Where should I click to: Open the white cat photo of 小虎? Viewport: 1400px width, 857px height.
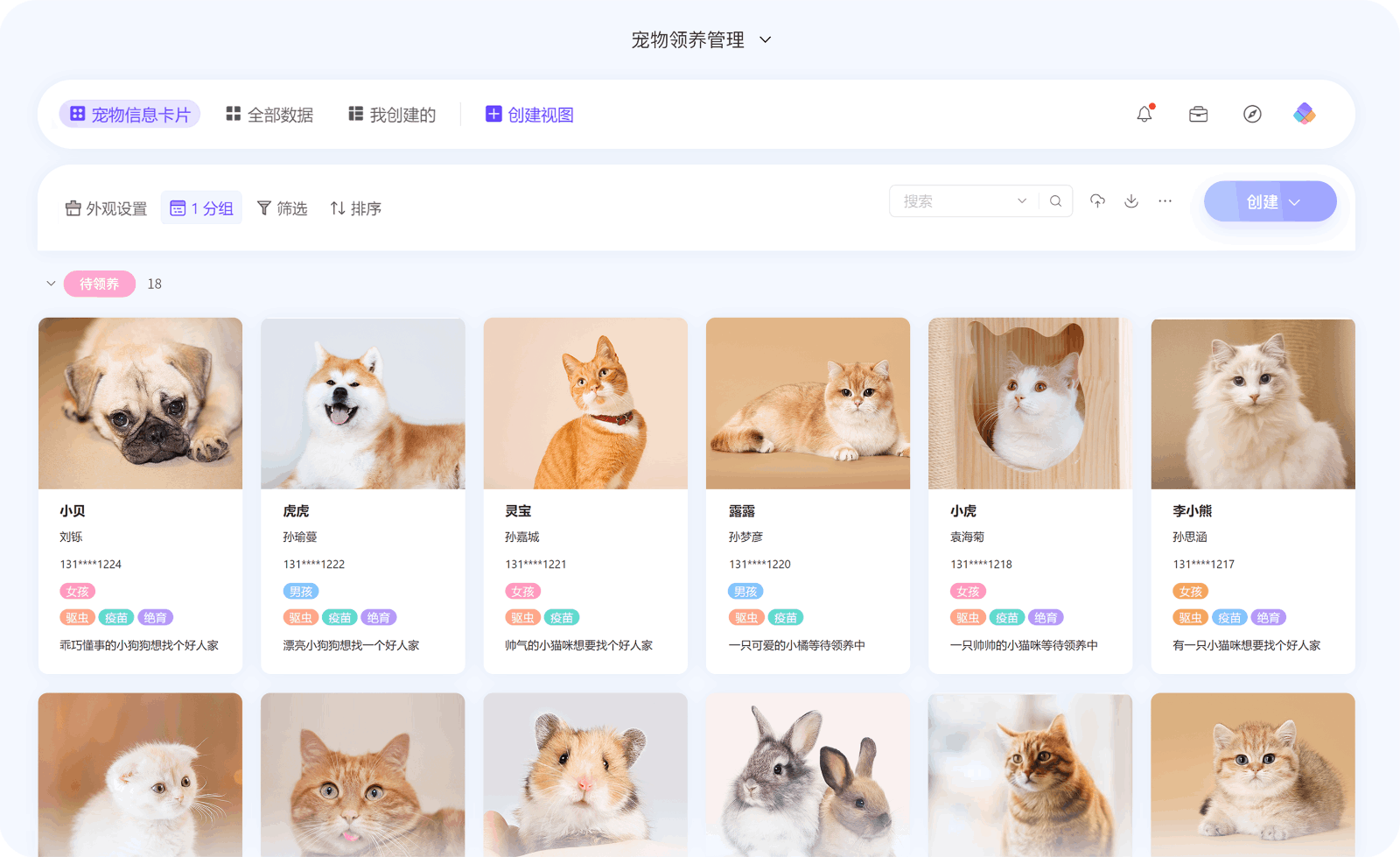click(1031, 404)
